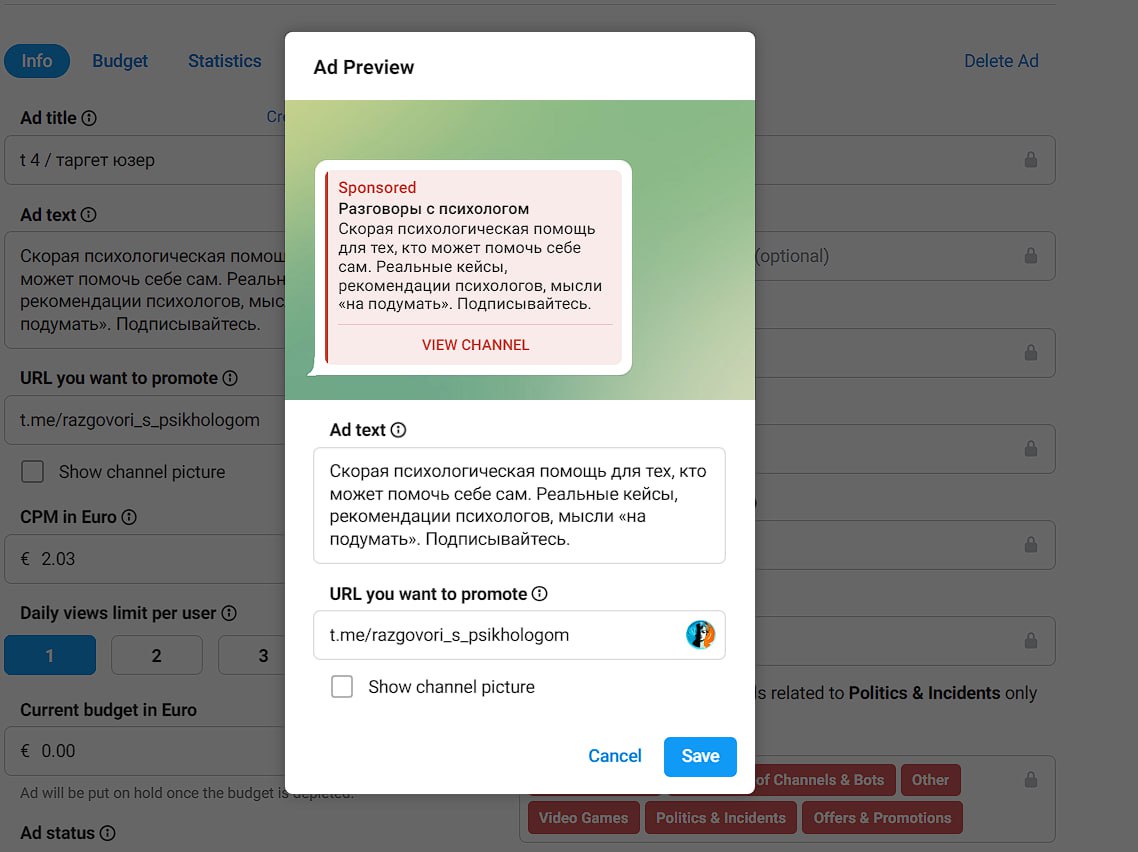The image size is (1138, 852).
Task: Click the Cancel button
Action: click(x=614, y=756)
